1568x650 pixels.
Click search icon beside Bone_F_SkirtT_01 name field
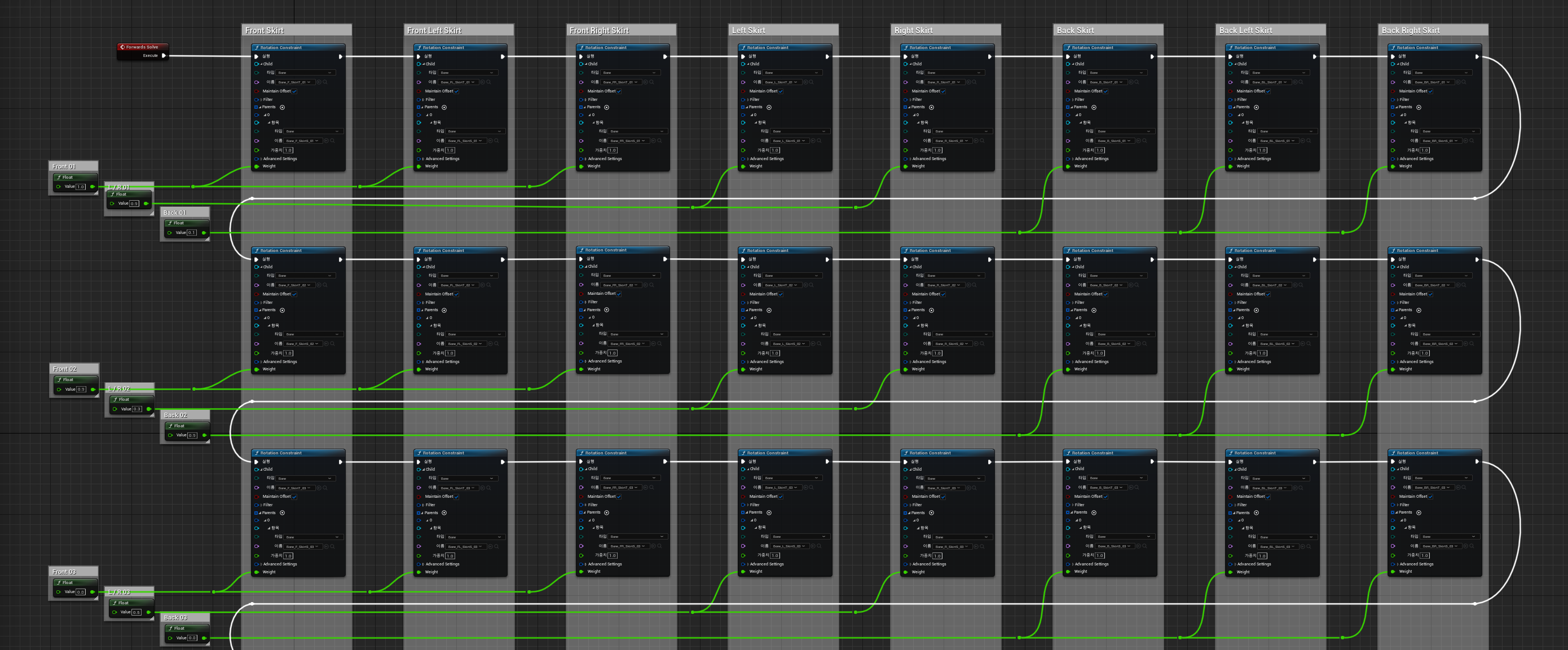click(325, 82)
